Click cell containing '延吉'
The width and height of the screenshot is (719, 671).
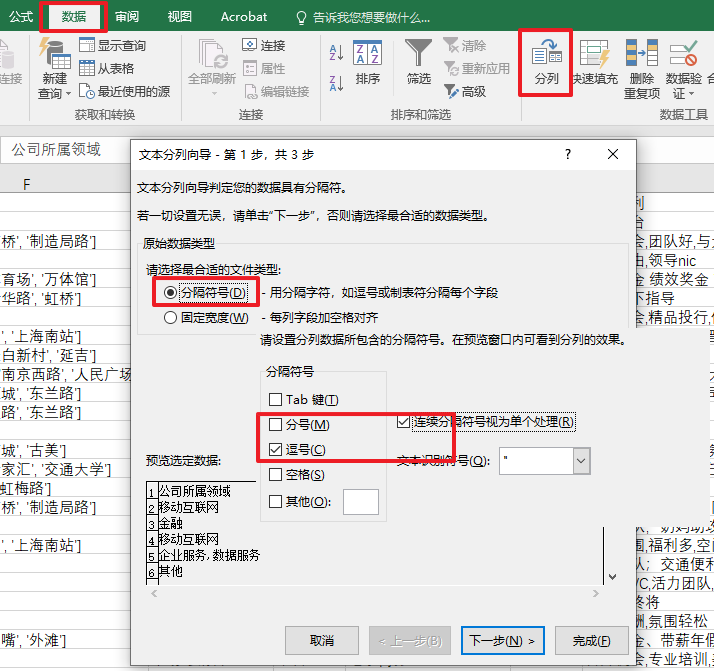pos(65,355)
